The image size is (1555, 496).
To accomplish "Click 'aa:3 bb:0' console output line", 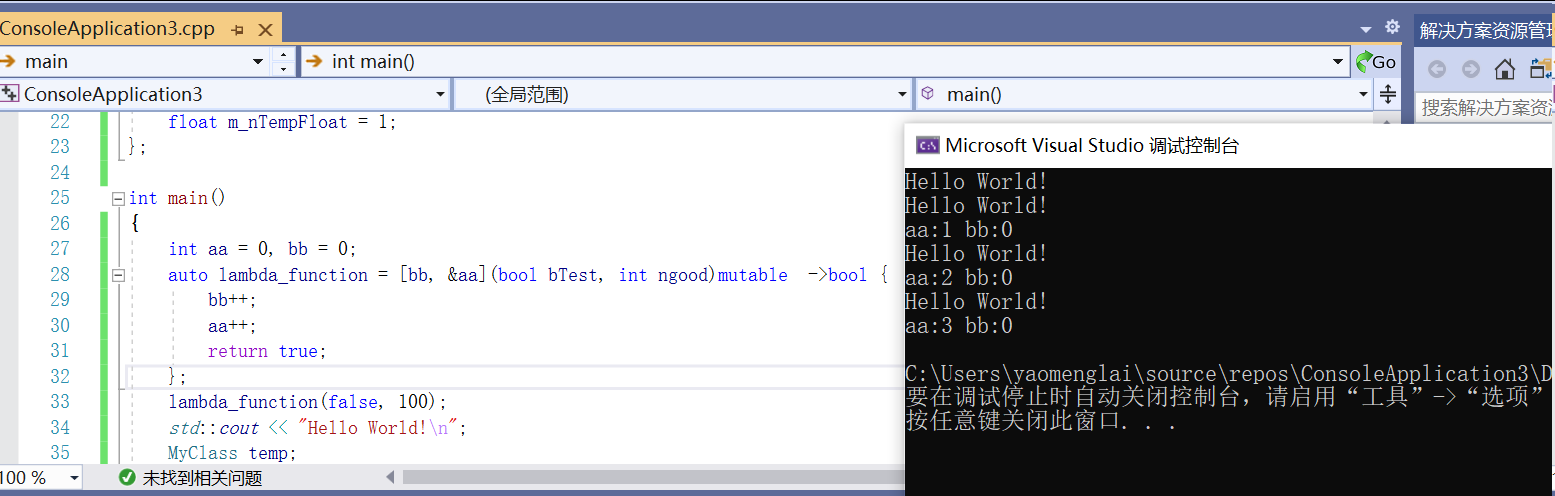I will [959, 326].
